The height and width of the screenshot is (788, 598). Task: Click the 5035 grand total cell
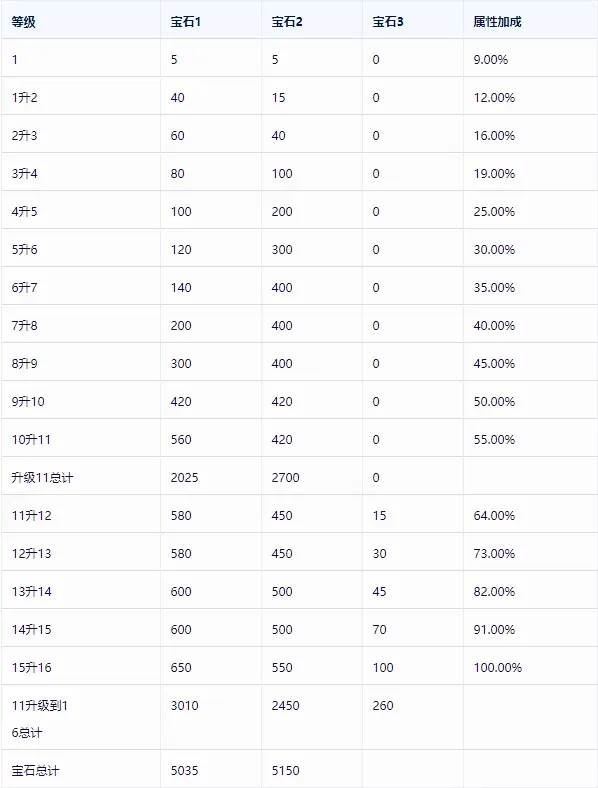184,770
